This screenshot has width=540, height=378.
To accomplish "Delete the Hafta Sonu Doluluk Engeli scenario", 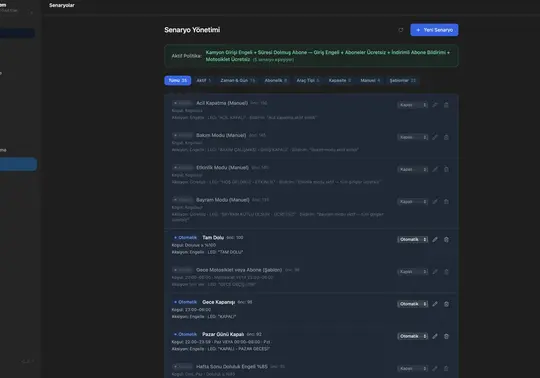I will click(x=446, y=368).
